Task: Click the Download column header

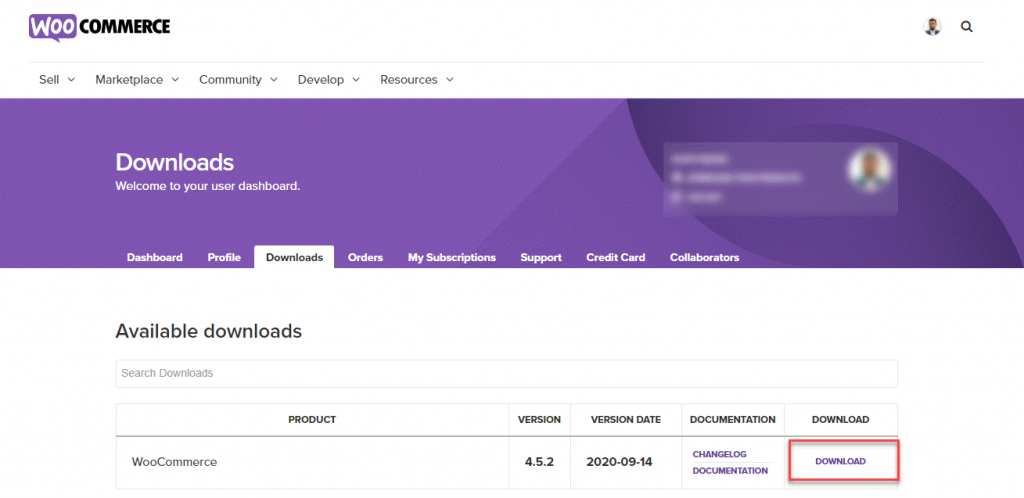Action: 840,420
